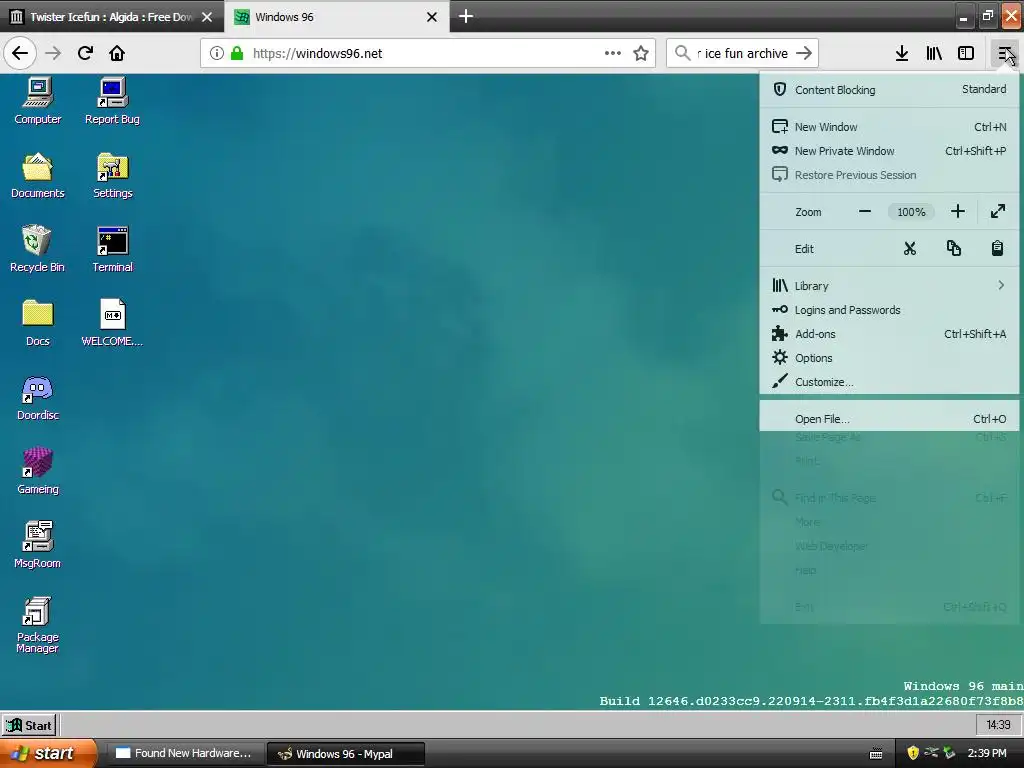Open the MsgRoom shortcut icon
Viewport: 1024px width, 768px height.
click(37, 545)
